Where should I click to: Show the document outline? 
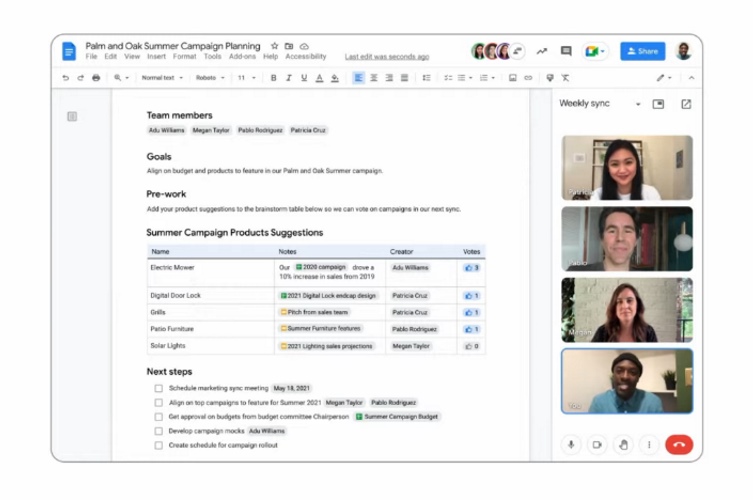coord(72,116)
